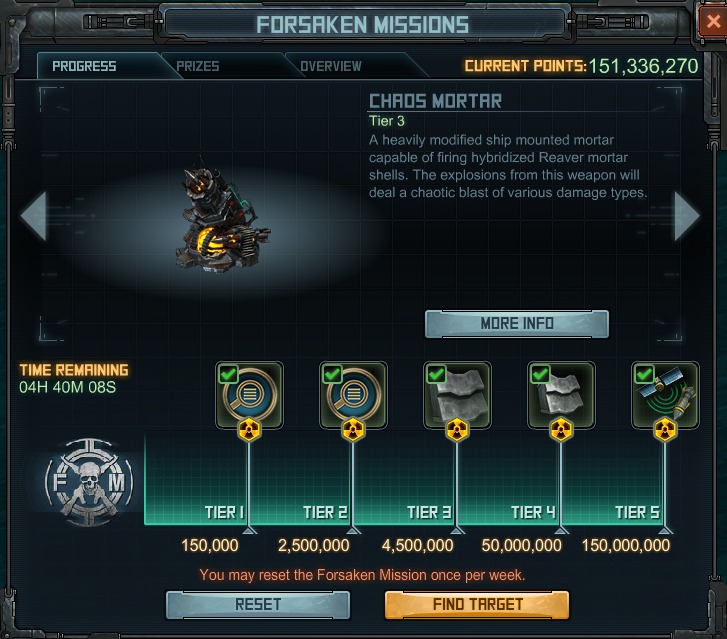Click the Tier 1 blueprint prize icon
Image resolution: width=727 pixels, height=639 pixels.
click(249, 395)
